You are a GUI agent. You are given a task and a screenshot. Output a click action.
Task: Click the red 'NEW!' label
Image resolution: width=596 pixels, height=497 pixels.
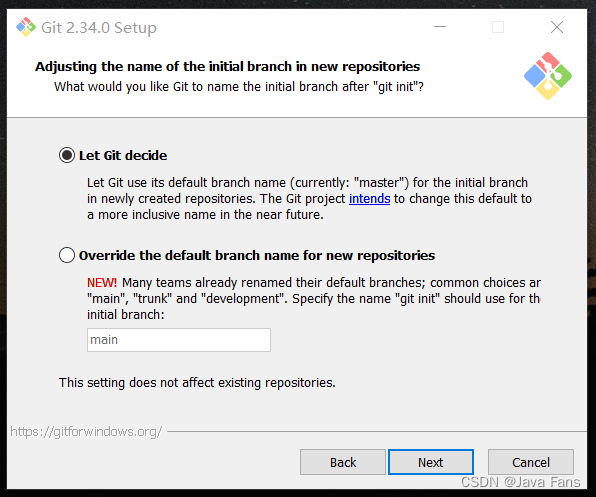pyautogui.click(x=102, y=283)
